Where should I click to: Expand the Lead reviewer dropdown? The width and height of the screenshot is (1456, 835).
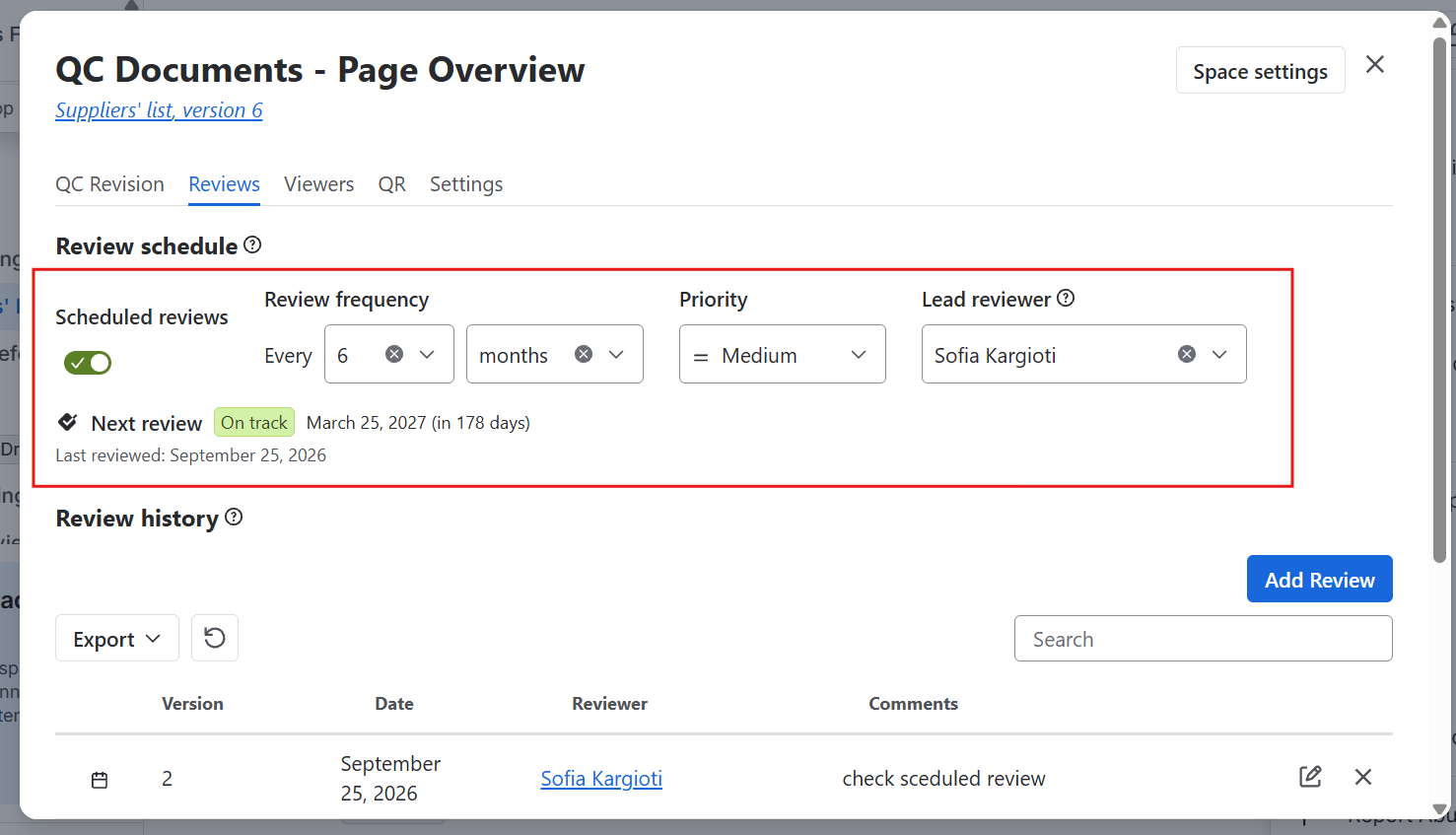click(1219, 355)
